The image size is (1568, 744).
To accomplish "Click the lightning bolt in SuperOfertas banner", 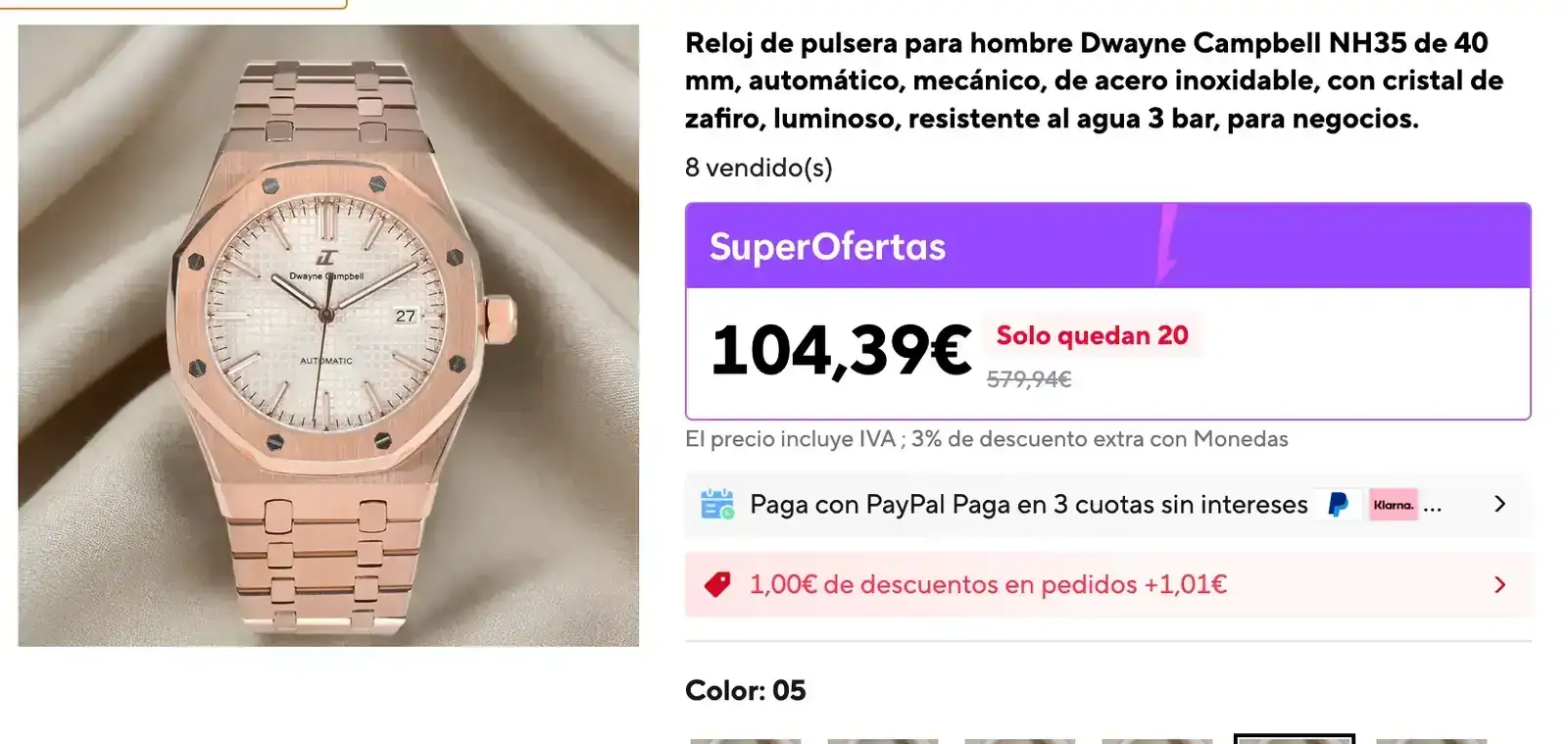I will click(x=1166, y=244).
